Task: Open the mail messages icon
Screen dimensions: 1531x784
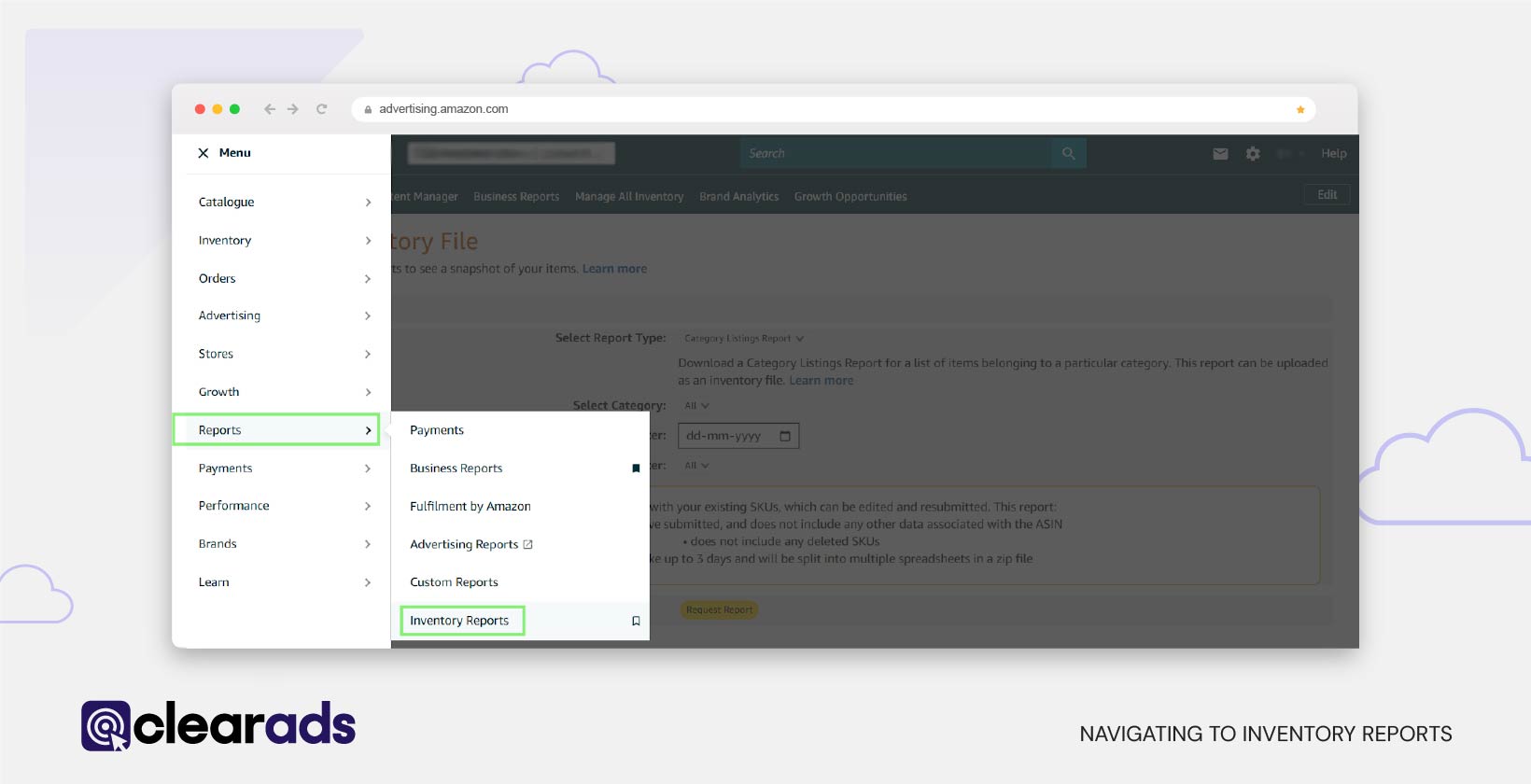Action: (1220, 154)
